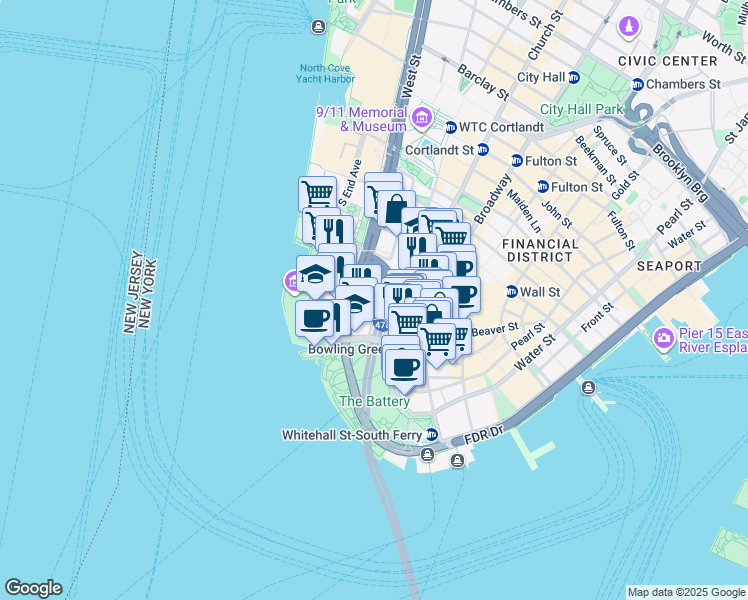This screenshot has width=748, height=600.
Task: Click the Broadway street label
Action: pos(492,199)
